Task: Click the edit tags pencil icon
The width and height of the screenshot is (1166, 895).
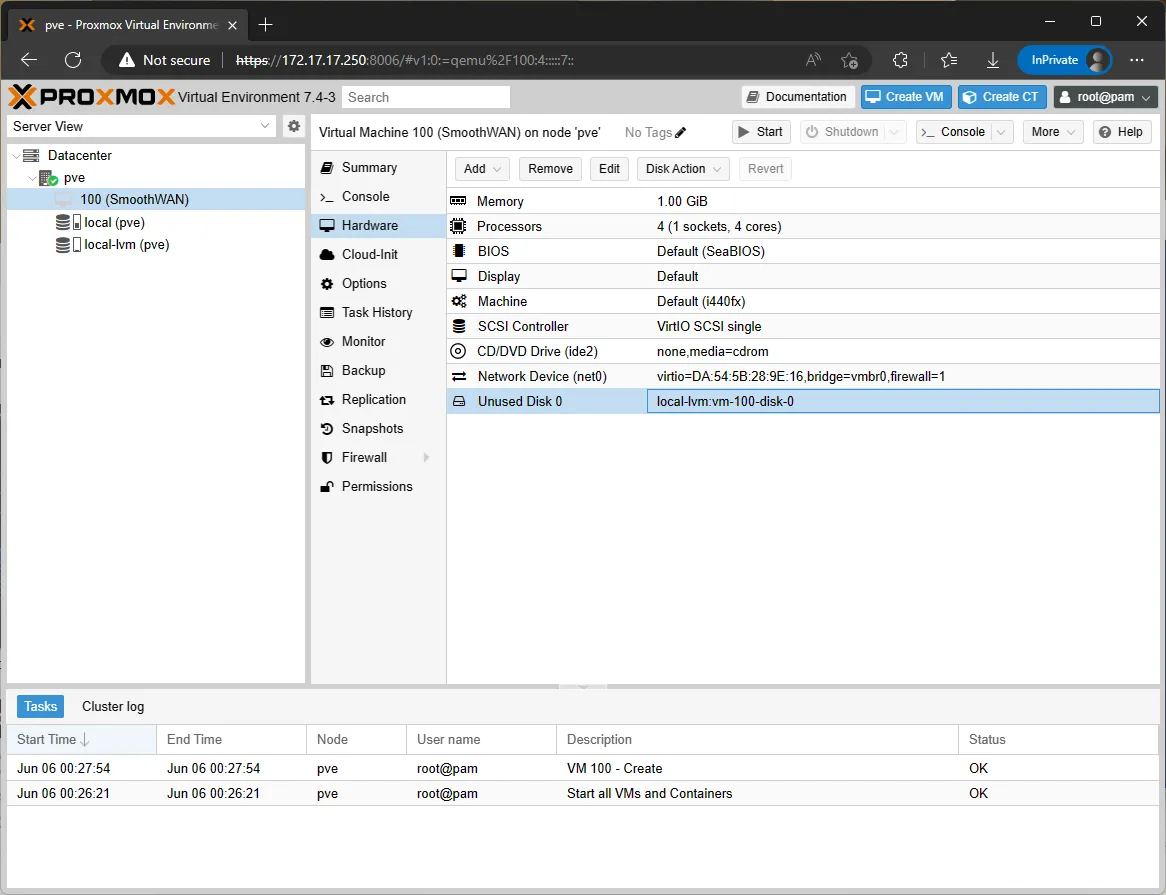Action: pyautogui.click(x=680, y=132)
